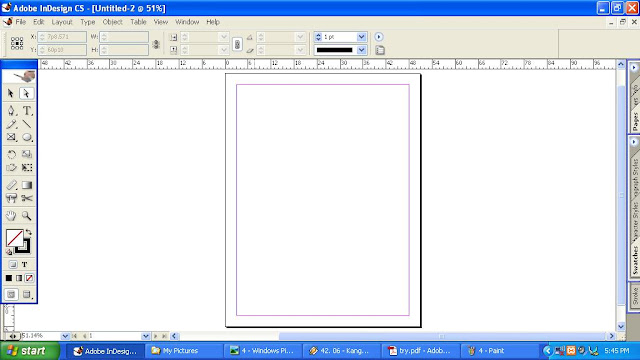The width and height of the screenshot is (640, 360).
Task: Select the Pen tool
Action: 11,111
